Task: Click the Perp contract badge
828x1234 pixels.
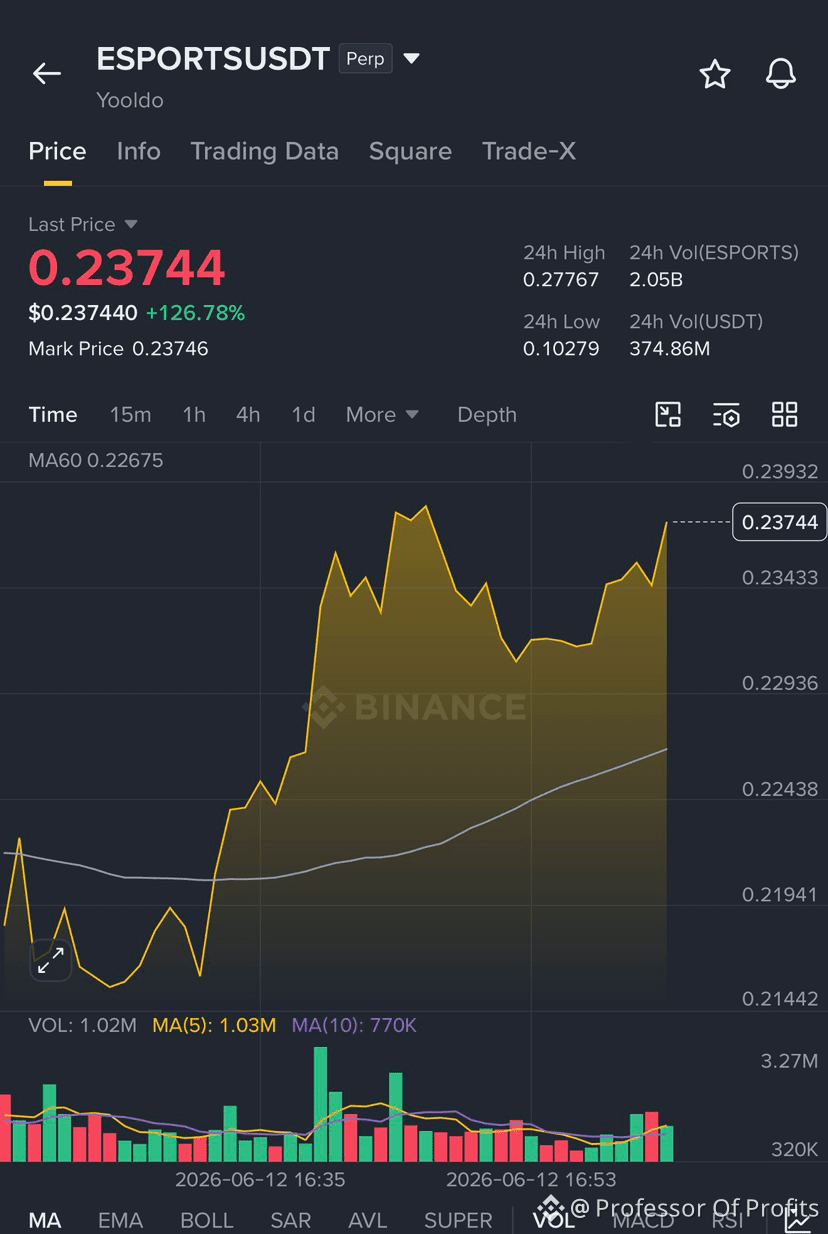Action: pyautogui.click(x=365, y=59)
